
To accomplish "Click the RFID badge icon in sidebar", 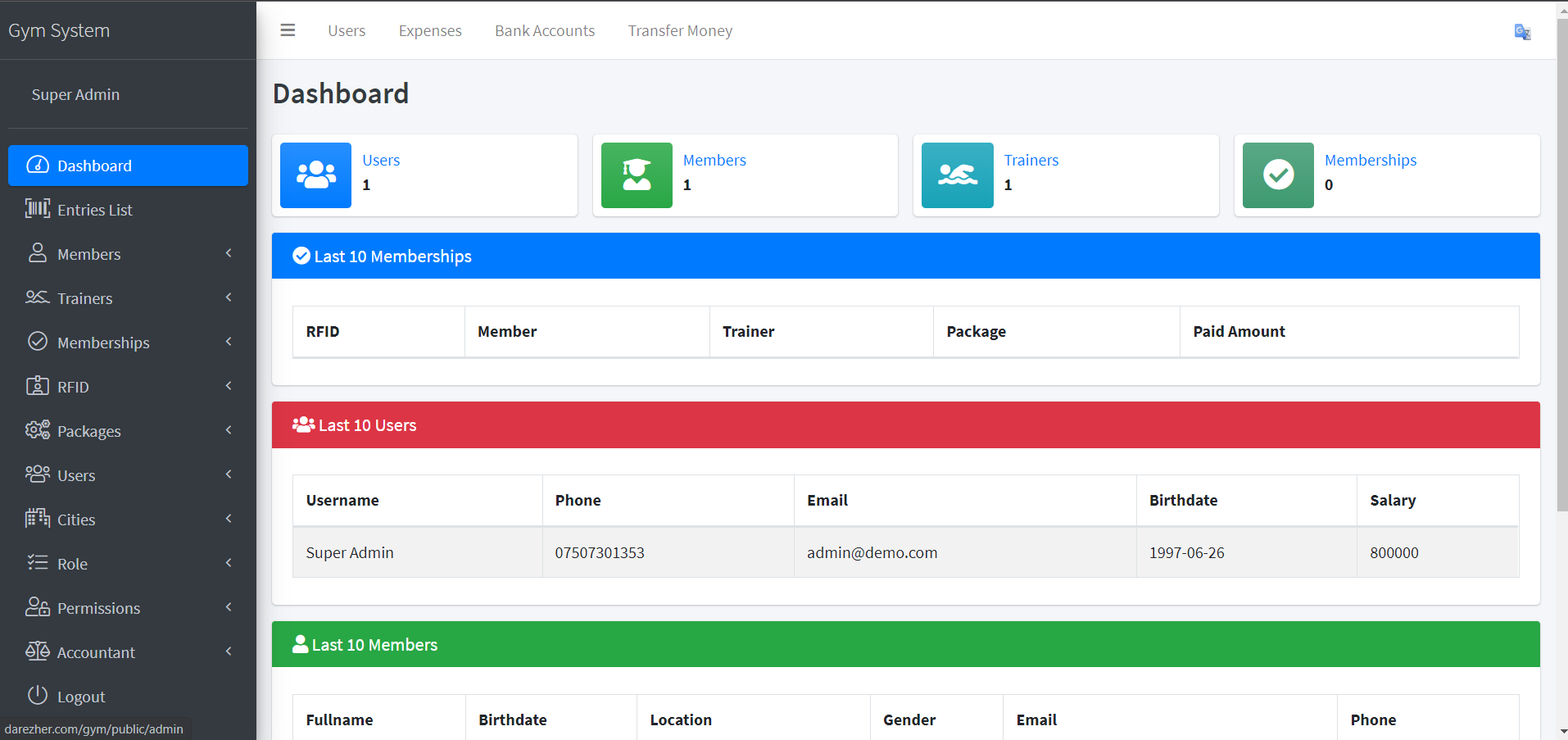I will [x=38, y=385].
